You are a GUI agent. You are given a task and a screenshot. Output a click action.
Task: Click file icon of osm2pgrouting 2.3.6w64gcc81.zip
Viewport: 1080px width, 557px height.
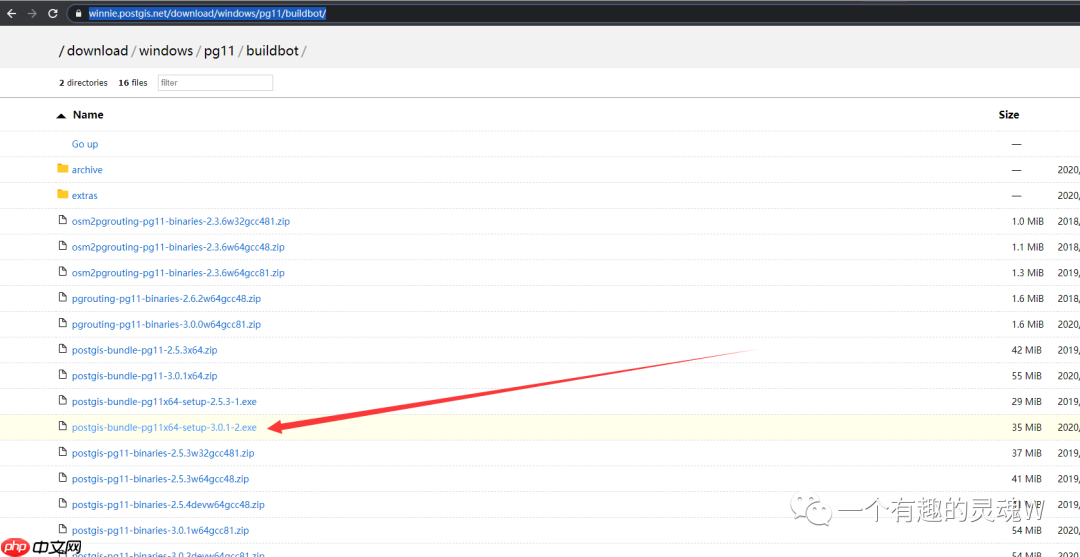[x=63, y=272]
